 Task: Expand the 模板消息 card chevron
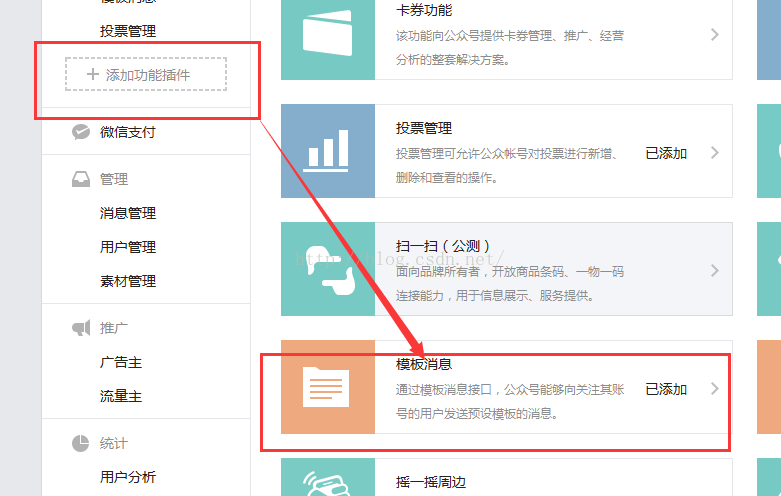click(x=715, y=388)
